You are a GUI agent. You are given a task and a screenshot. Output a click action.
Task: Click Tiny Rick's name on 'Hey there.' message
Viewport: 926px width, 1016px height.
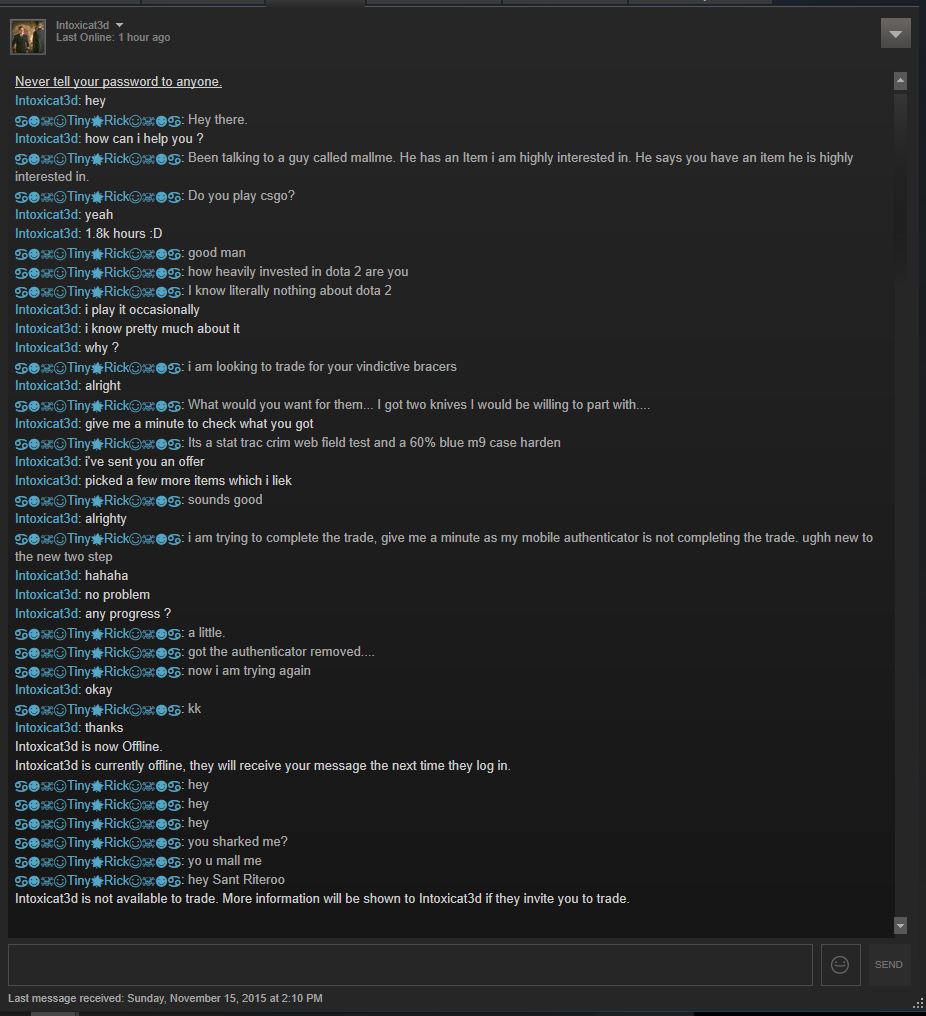[x=98, y=121]
